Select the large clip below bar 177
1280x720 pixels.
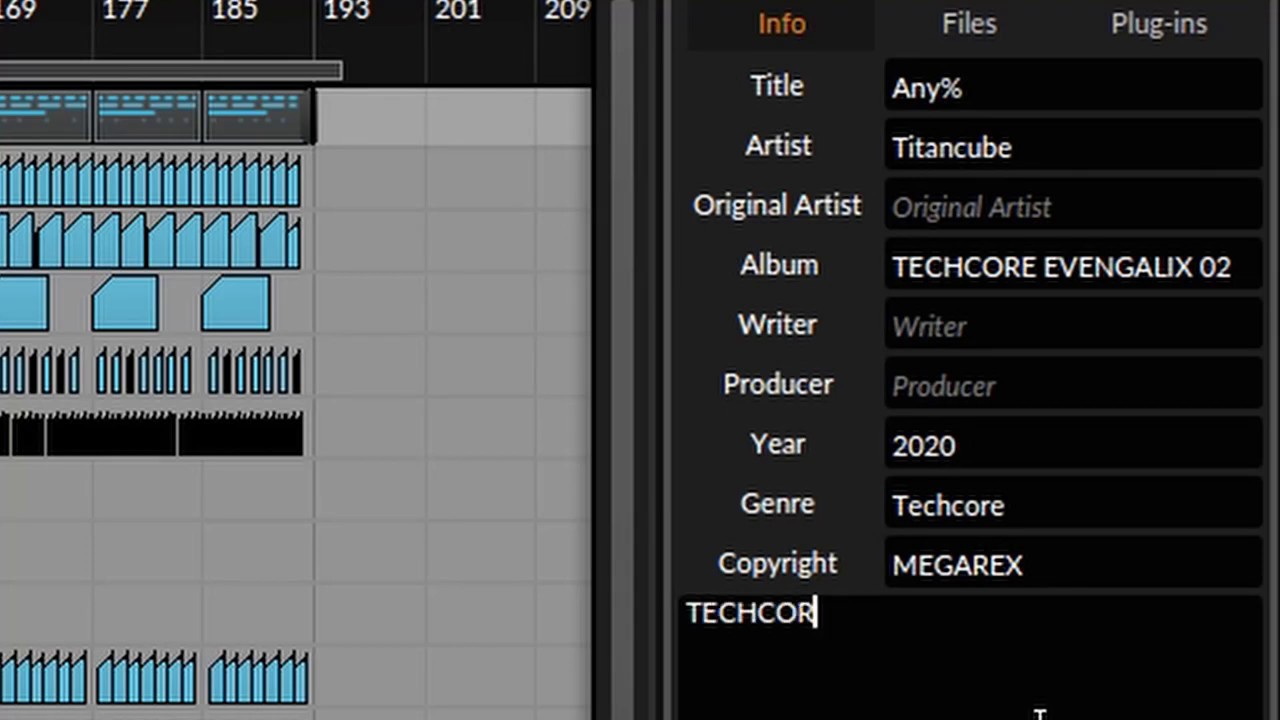point(125,304)
